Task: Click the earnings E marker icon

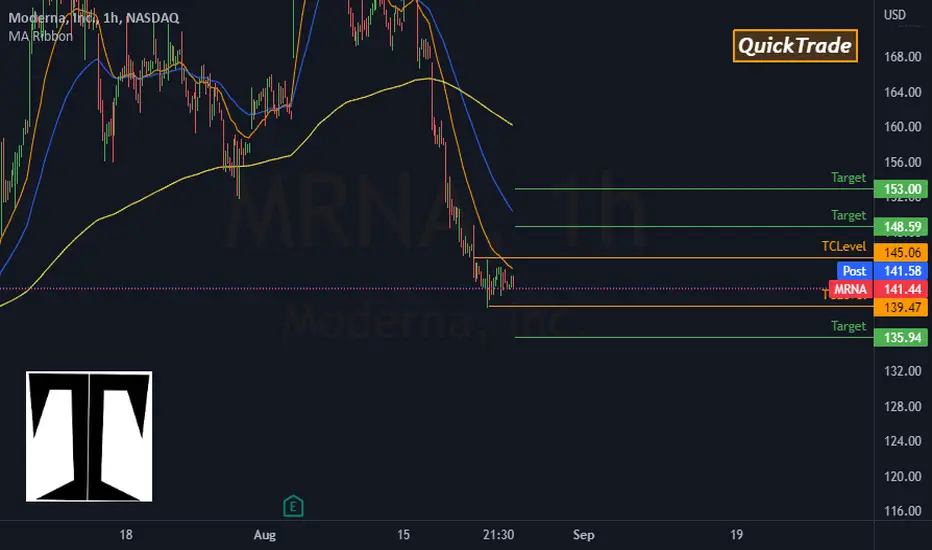Action: 293,506
